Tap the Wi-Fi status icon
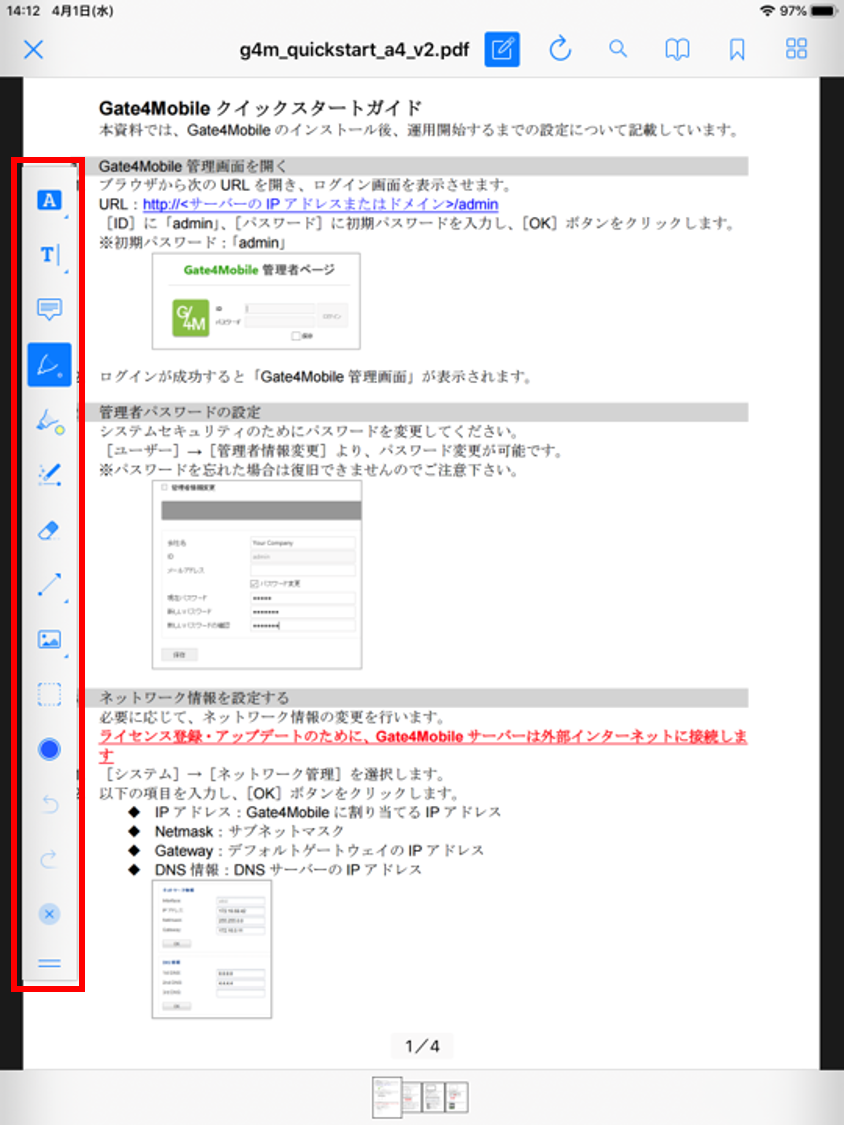 tap(767, 11)
